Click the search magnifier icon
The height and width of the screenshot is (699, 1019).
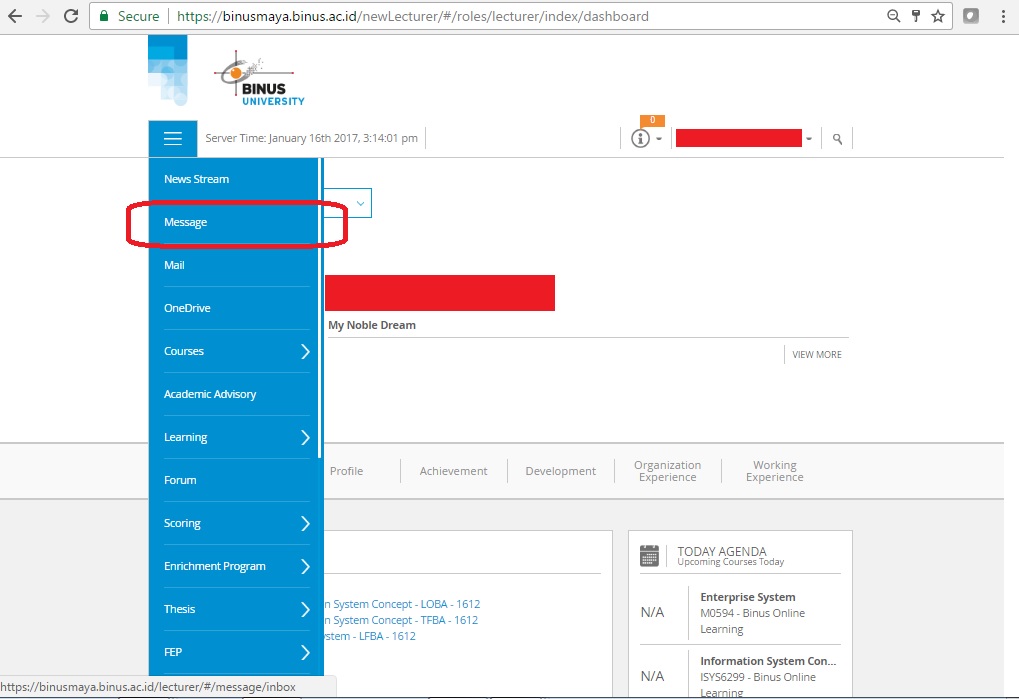tap(837, 140)
